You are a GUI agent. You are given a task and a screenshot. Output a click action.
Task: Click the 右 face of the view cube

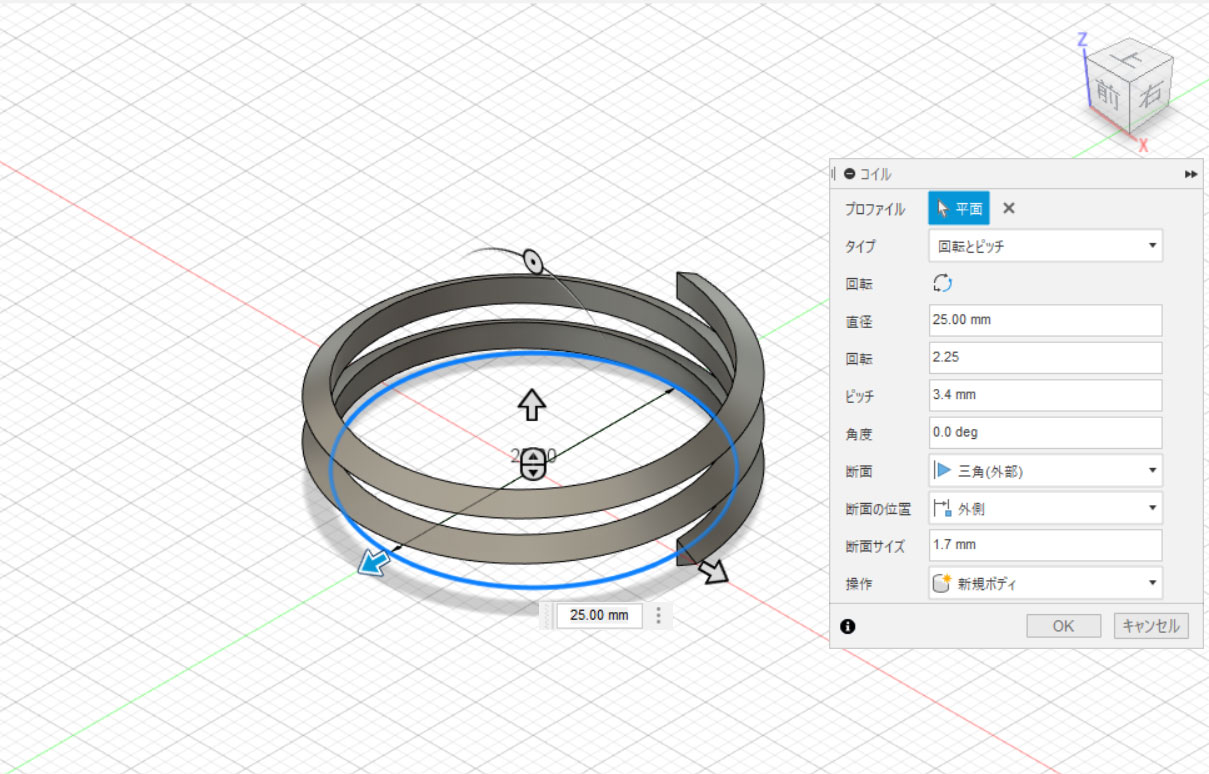(1152, 95)
